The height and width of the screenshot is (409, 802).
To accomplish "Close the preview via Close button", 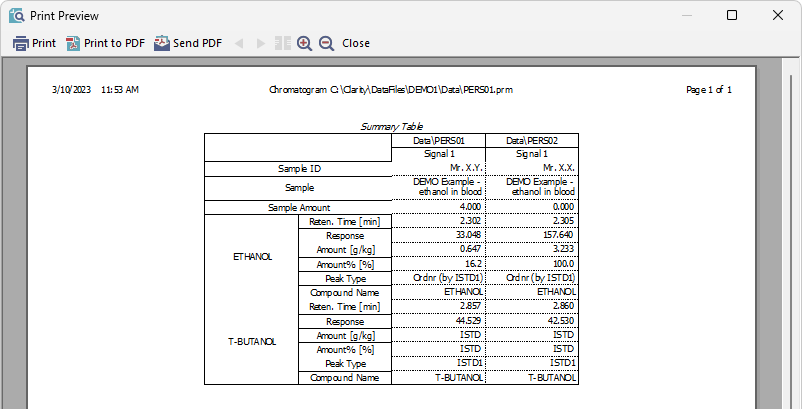I will 356,43.
